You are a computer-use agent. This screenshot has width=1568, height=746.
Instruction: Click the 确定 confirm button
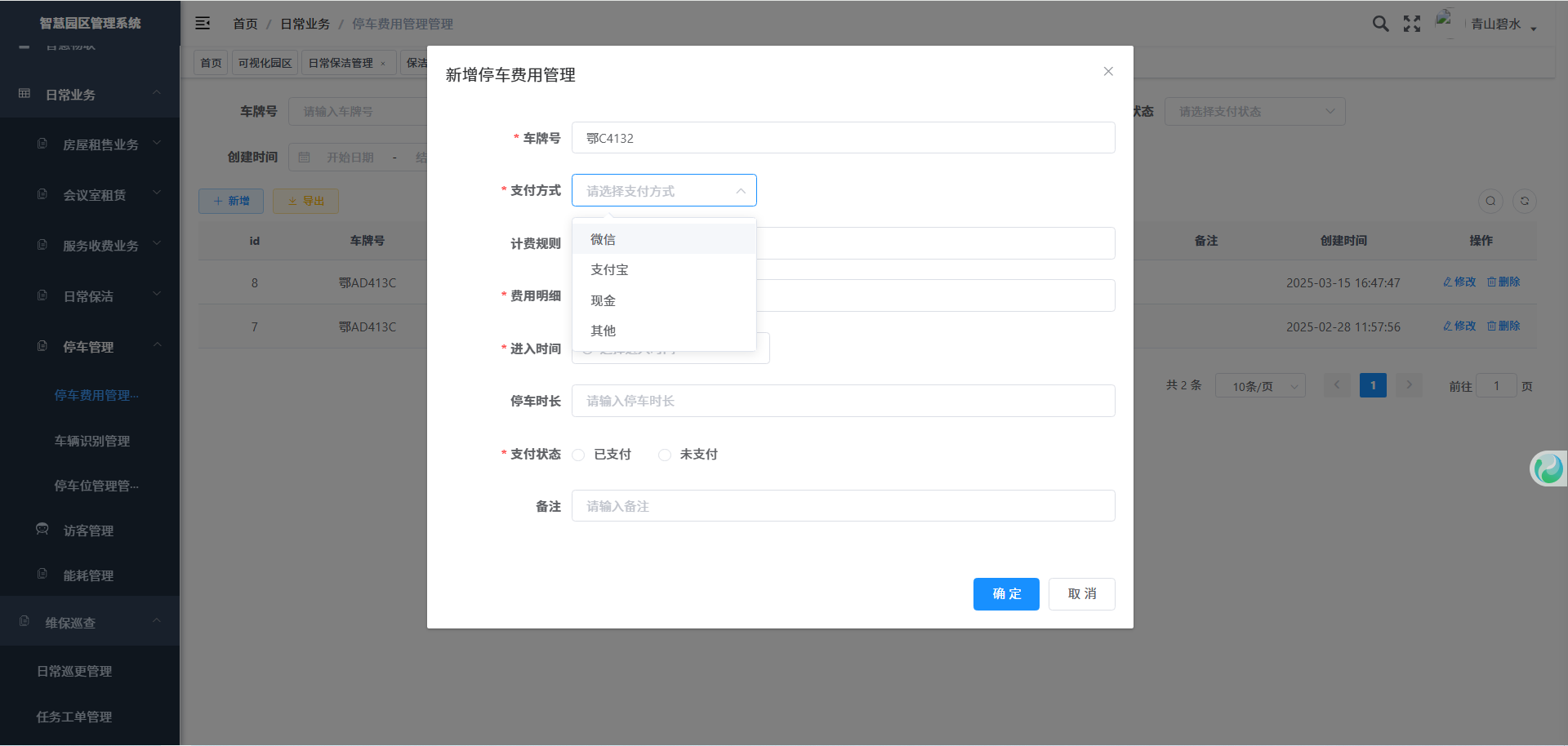[x=1005, y=594]
